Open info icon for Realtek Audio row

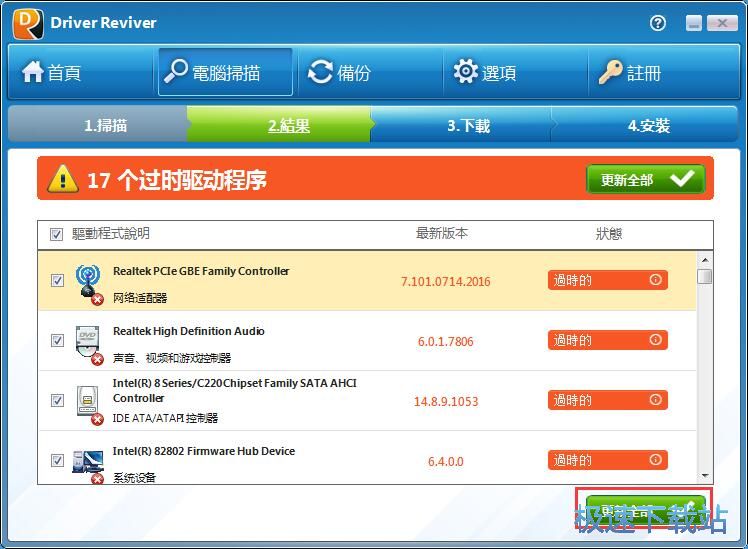click(655, 340)
